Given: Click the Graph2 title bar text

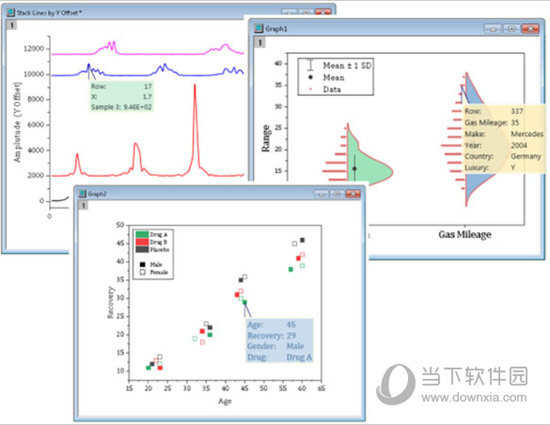Looking at the screenshot, I should click(97, 194).
